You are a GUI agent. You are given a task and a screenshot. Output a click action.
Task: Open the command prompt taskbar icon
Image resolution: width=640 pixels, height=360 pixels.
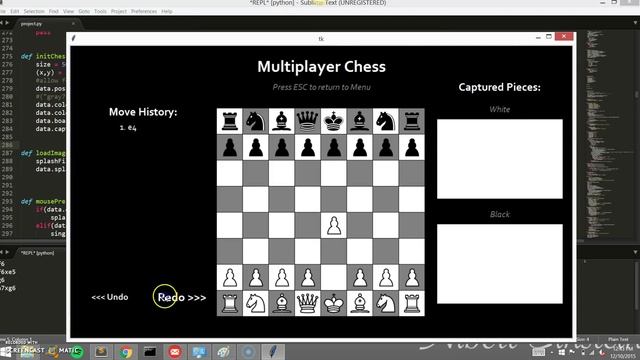pyautogui.click(x=150, y=351)
